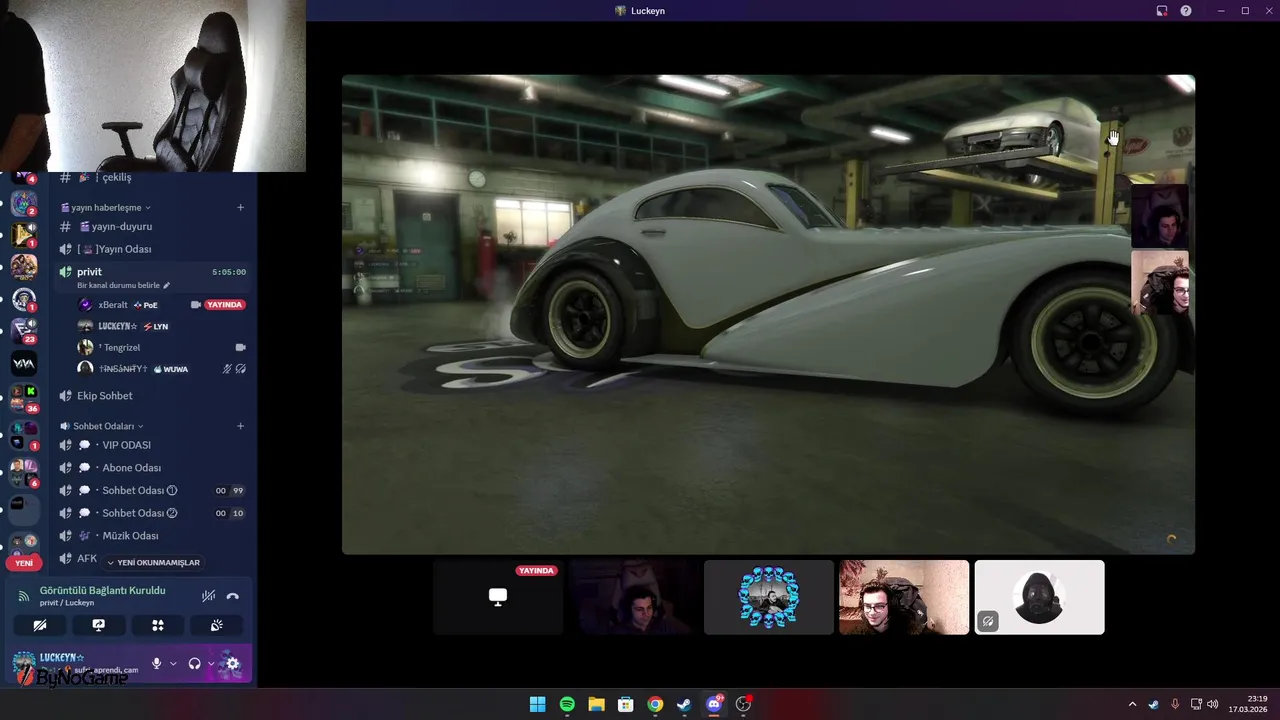Click the INSANITY member row
This screenshot has height=720, width=1280.
(x=162, y=369)
